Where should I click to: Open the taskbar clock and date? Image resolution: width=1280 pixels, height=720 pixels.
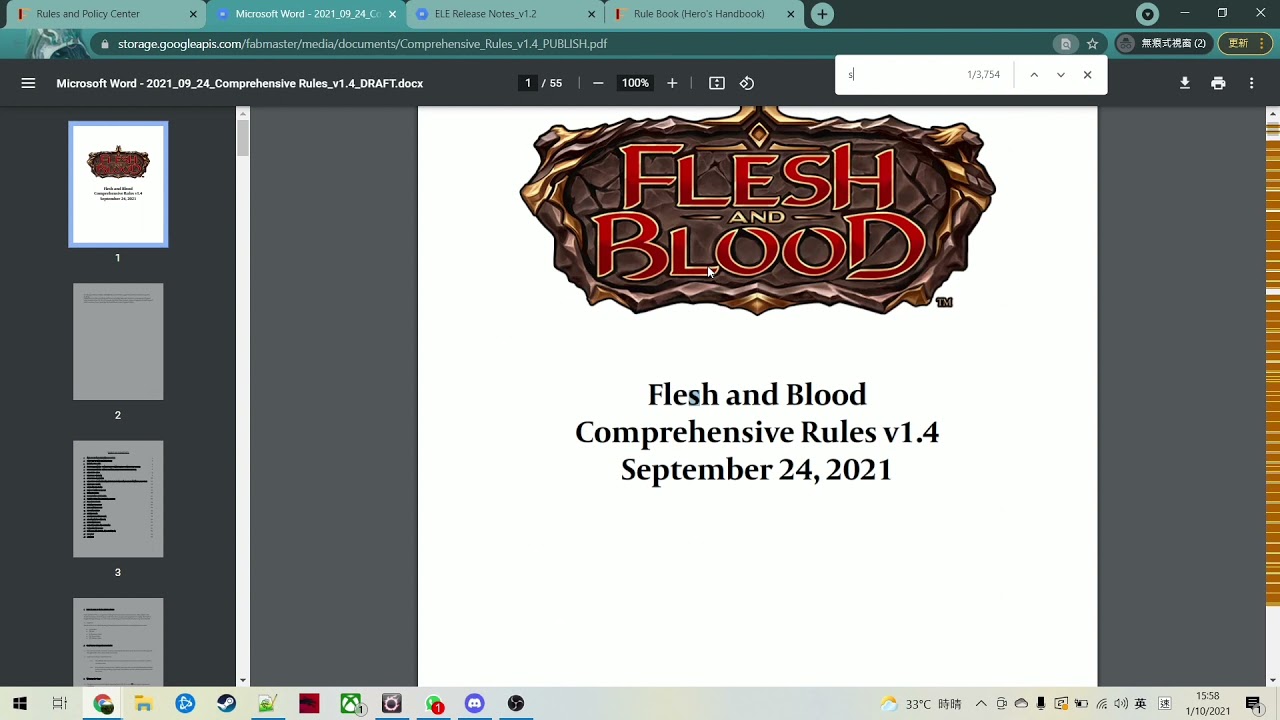click(x=1208, y=704)
